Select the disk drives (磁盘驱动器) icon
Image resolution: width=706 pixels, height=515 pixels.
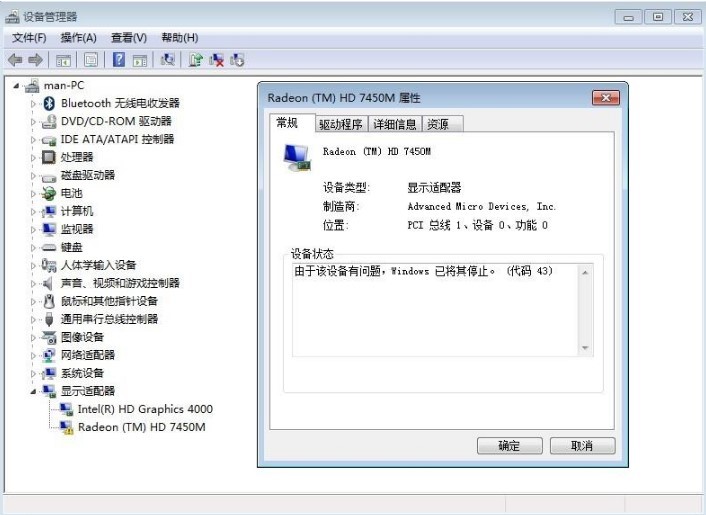pyautogui.click(x=49, y=176)
